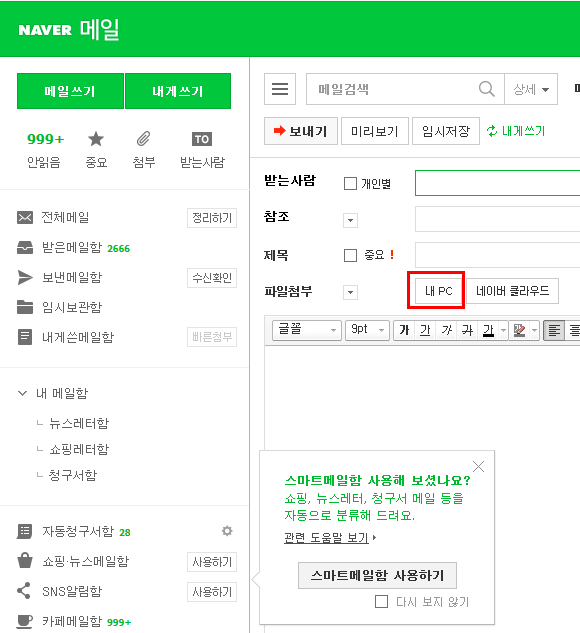Screen dimensions: 580x633
Task: Click 정리하기 button beside 전체메일
Action: click(212, 218)
